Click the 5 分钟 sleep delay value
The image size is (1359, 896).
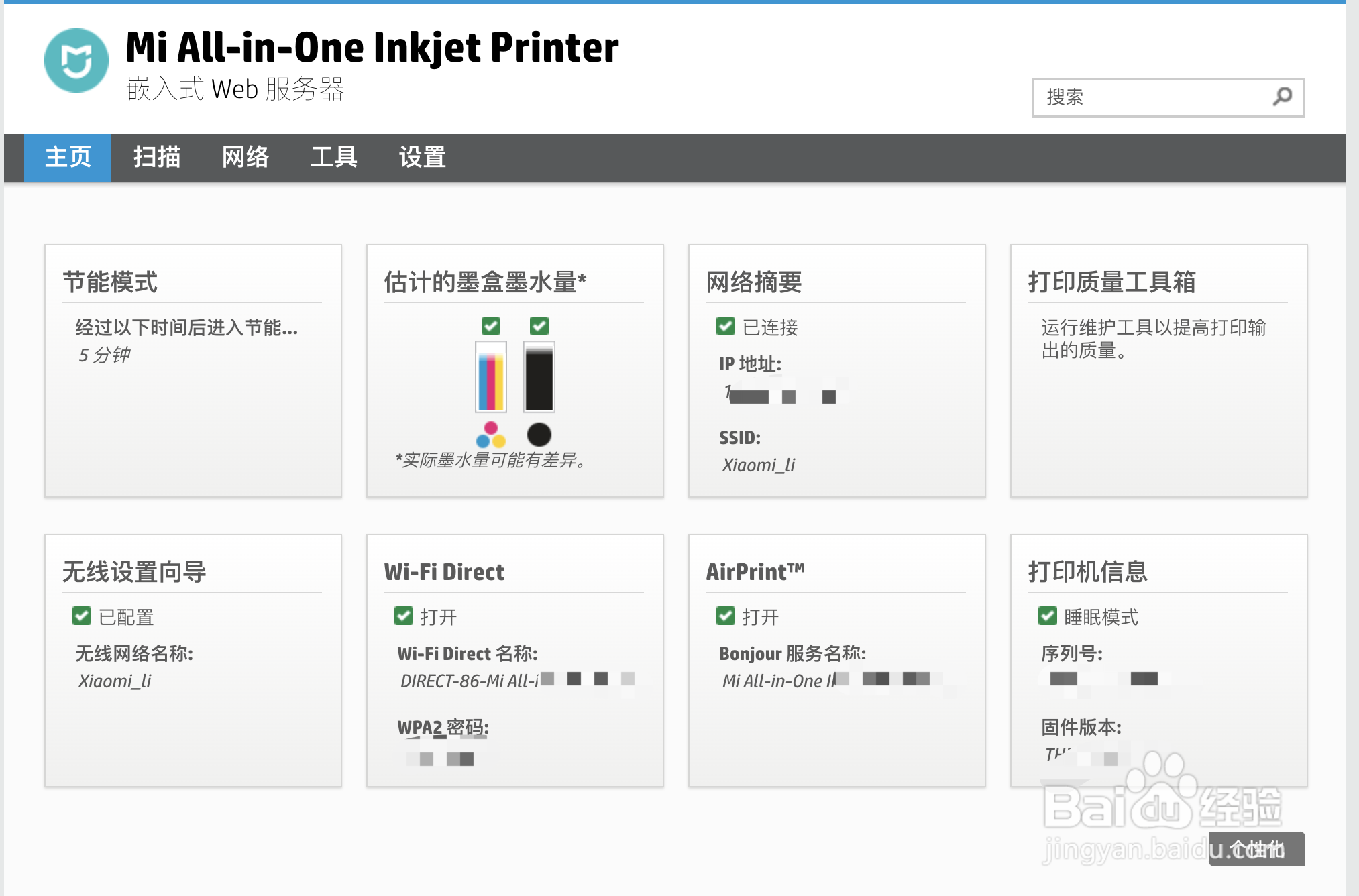105,355
